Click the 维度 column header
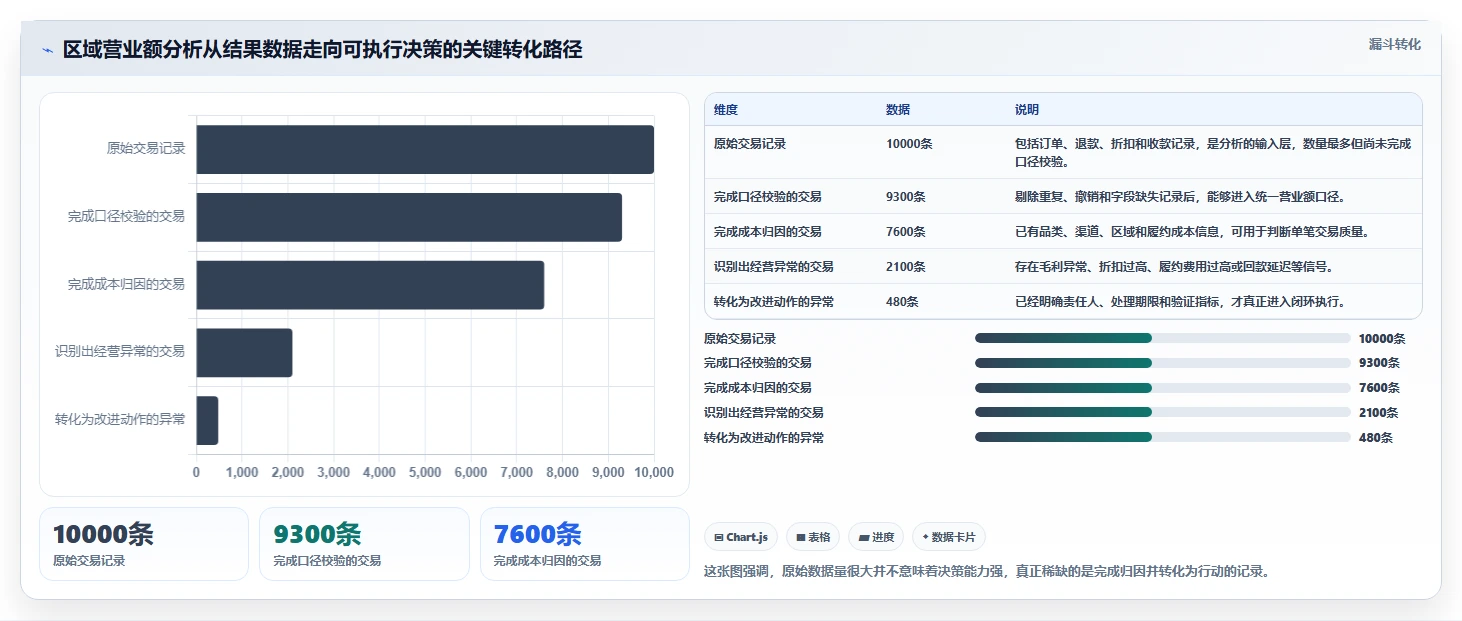 [726, 110]
